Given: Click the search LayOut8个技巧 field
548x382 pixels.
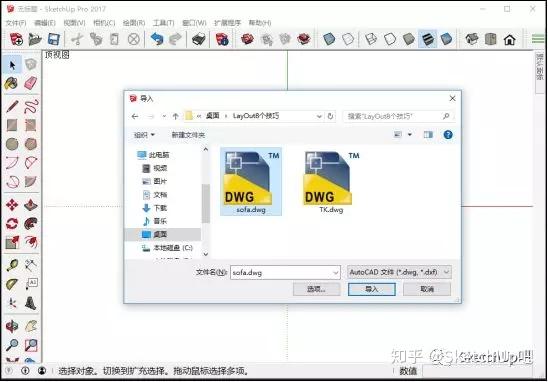Looking at the screenshot, I should [x=398, y=116].
